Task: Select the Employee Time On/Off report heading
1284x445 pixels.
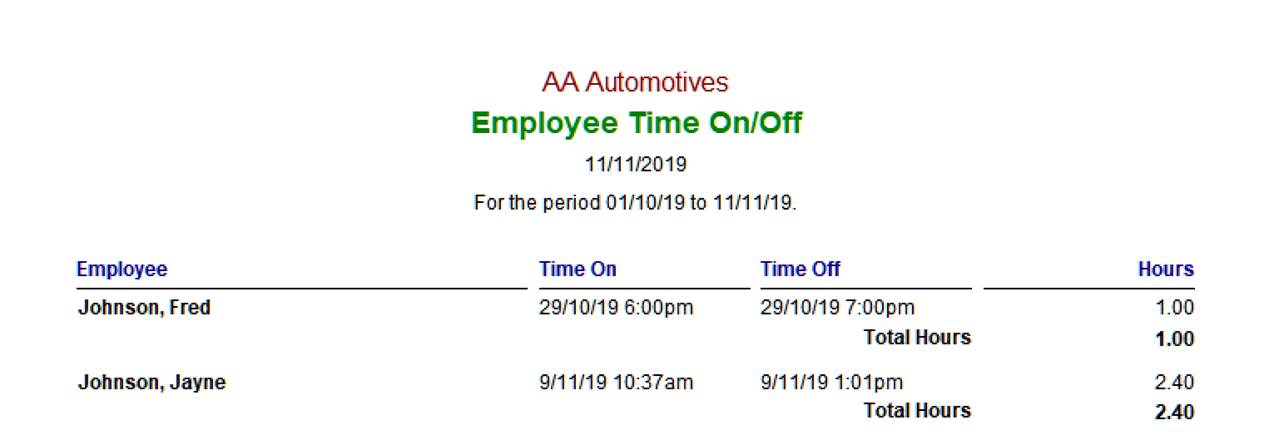Action: tap(636, 123)
